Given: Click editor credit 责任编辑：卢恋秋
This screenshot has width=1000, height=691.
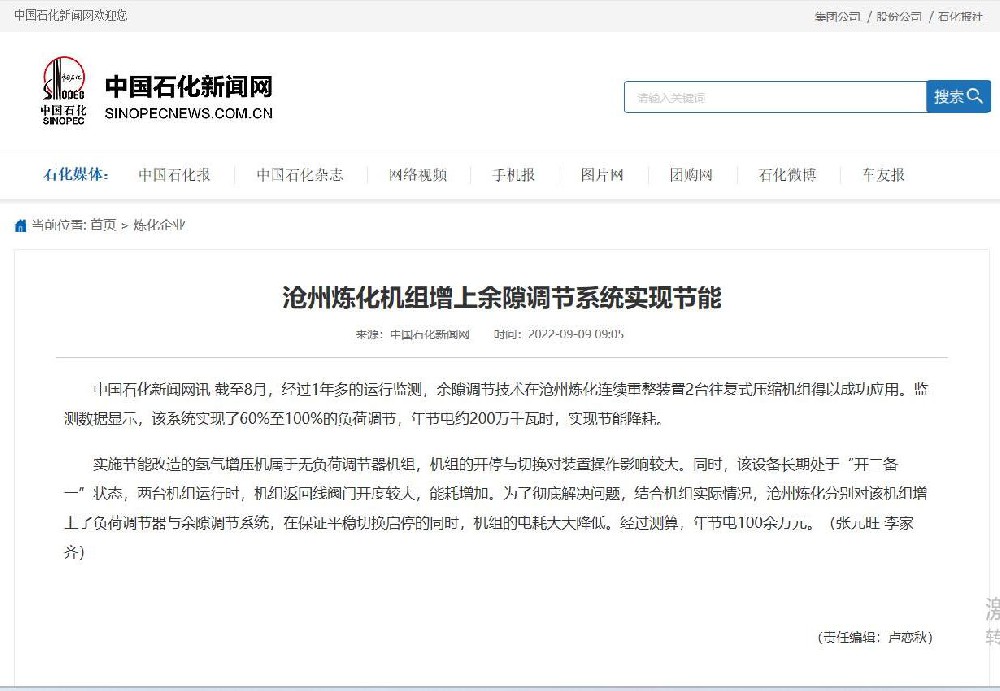Looking at the screenshot, I should click(875, 637).
